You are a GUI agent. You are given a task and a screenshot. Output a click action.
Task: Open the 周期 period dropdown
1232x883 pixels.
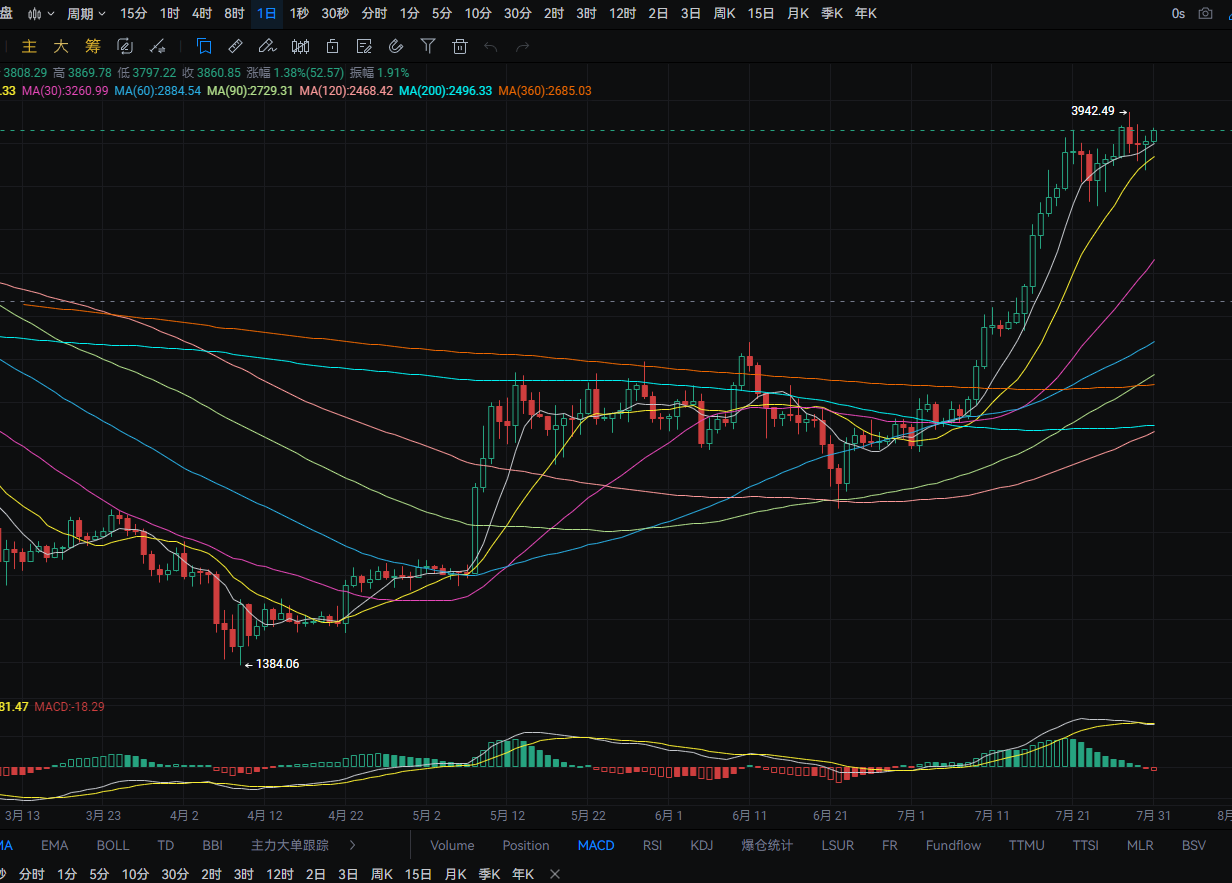point(86,13)
